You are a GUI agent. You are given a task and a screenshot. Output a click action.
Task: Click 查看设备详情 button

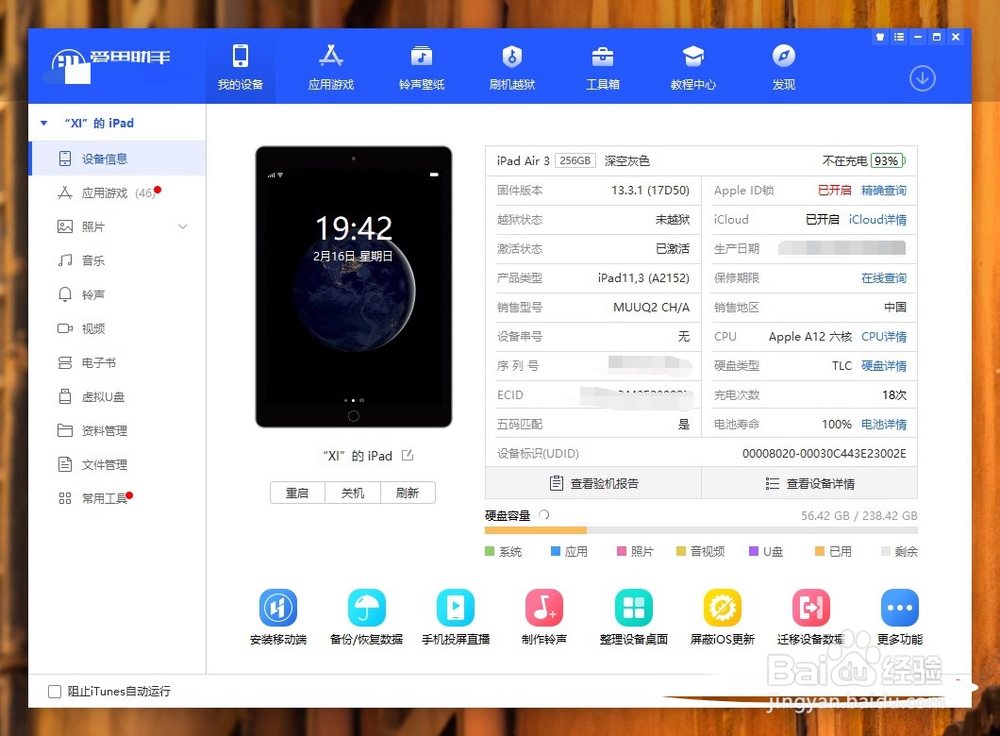coord(809,483)
